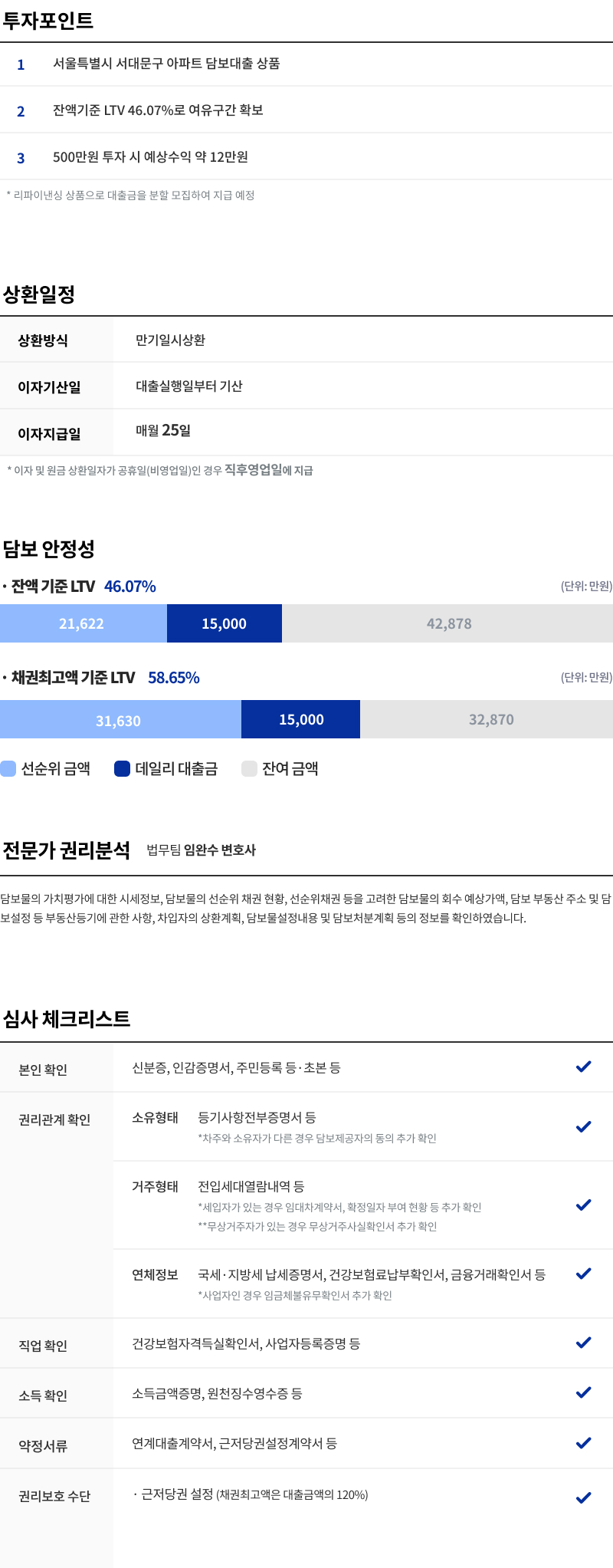Click the dark blue 데일리 대출금 legend swatch
This screenshot has height=1568, width=613.
pyautogui.click(x=122, y=768)
